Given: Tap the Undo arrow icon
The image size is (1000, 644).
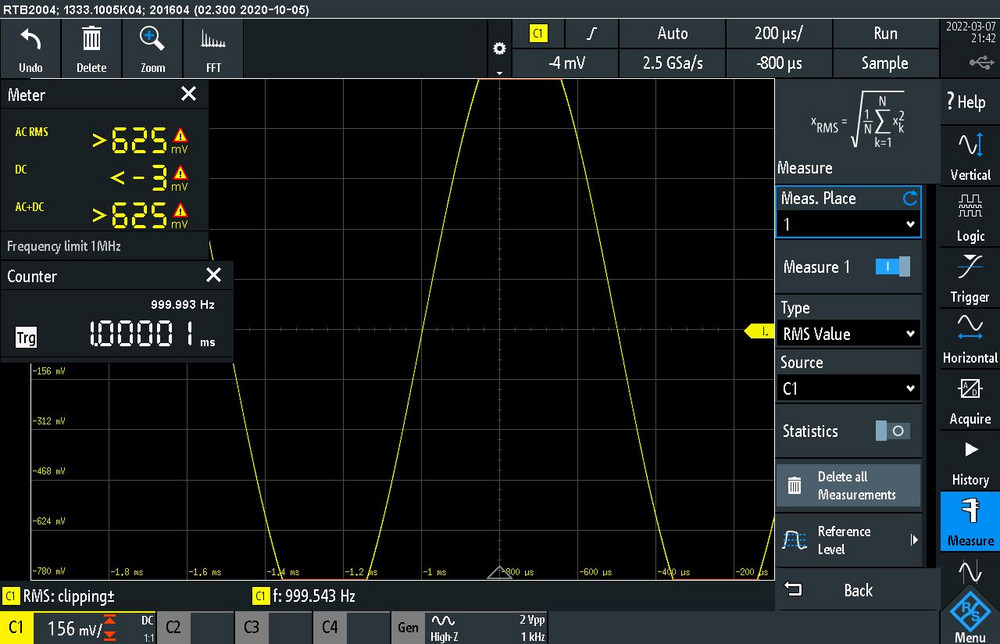Looking at the screenshot, I should 31,40.
